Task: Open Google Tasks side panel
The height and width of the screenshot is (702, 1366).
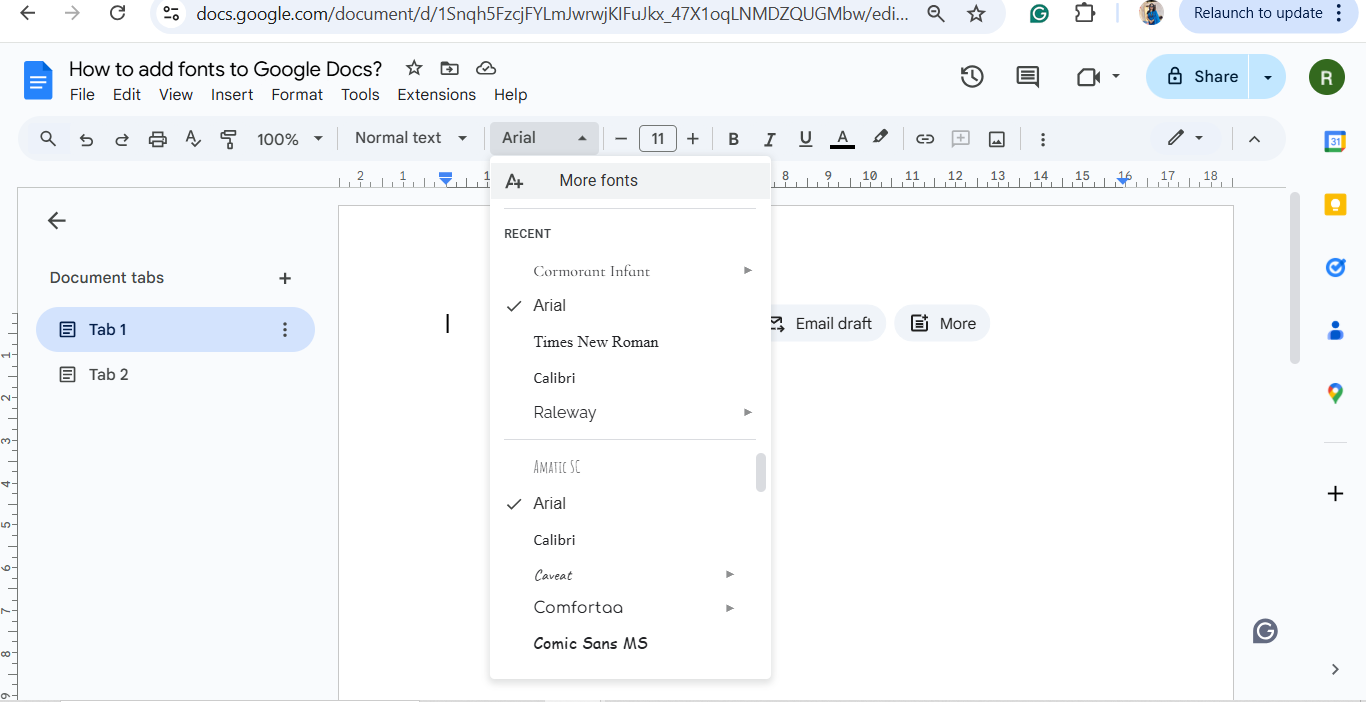Action: pos(1335,267)
